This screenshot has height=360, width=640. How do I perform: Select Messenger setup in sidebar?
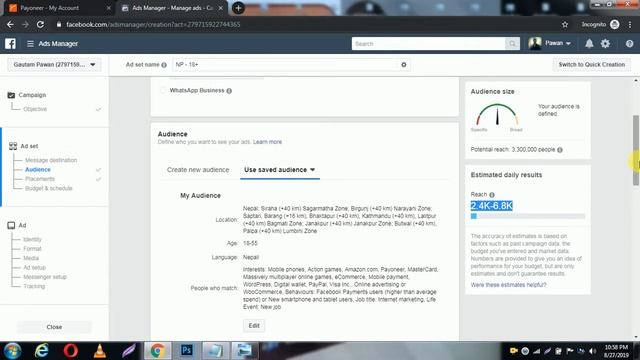click(x=45, y=277)
